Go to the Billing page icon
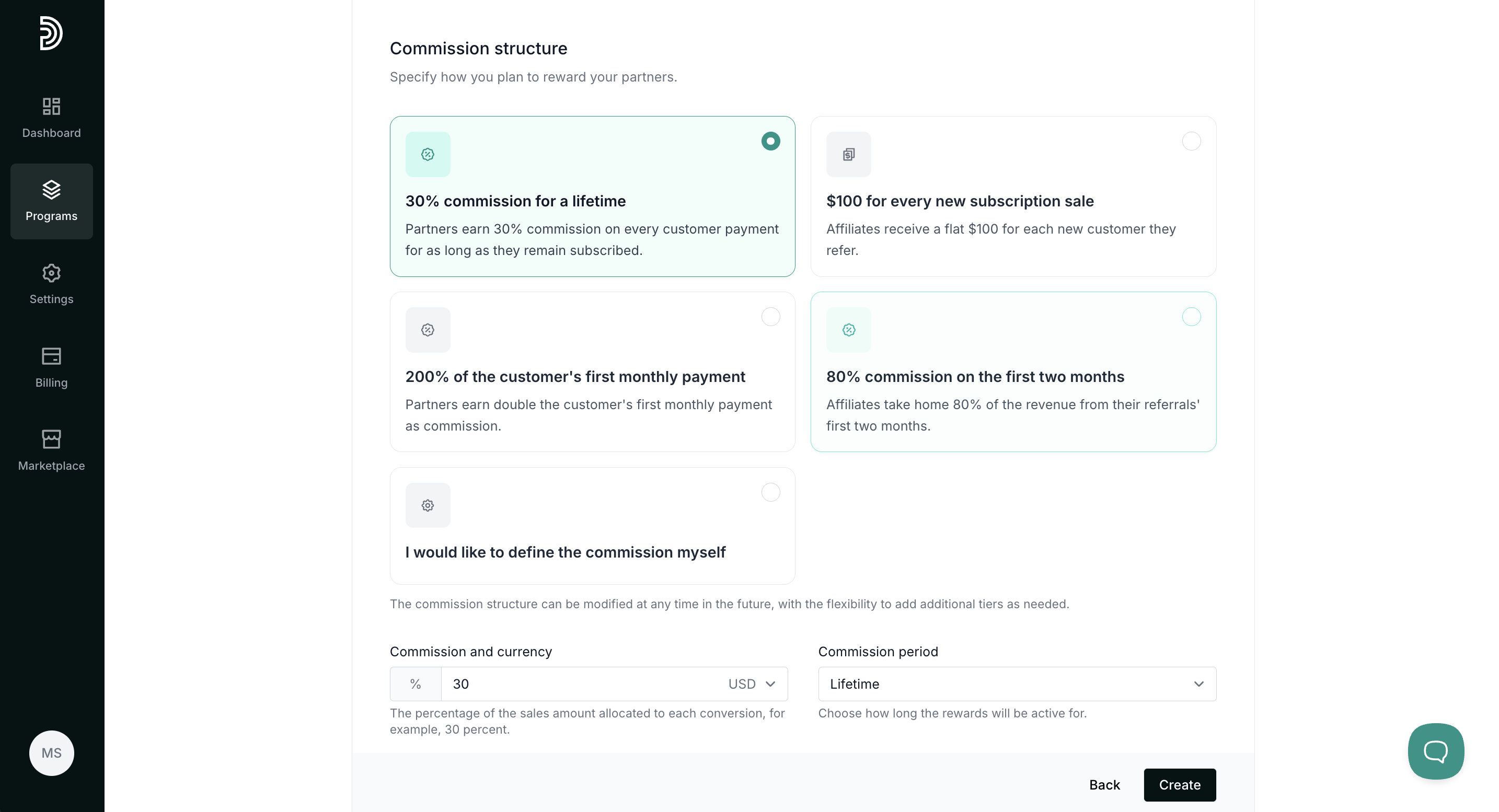This screenshot has width=1499, height=812. pyautogui.click(x=51, y=356)
